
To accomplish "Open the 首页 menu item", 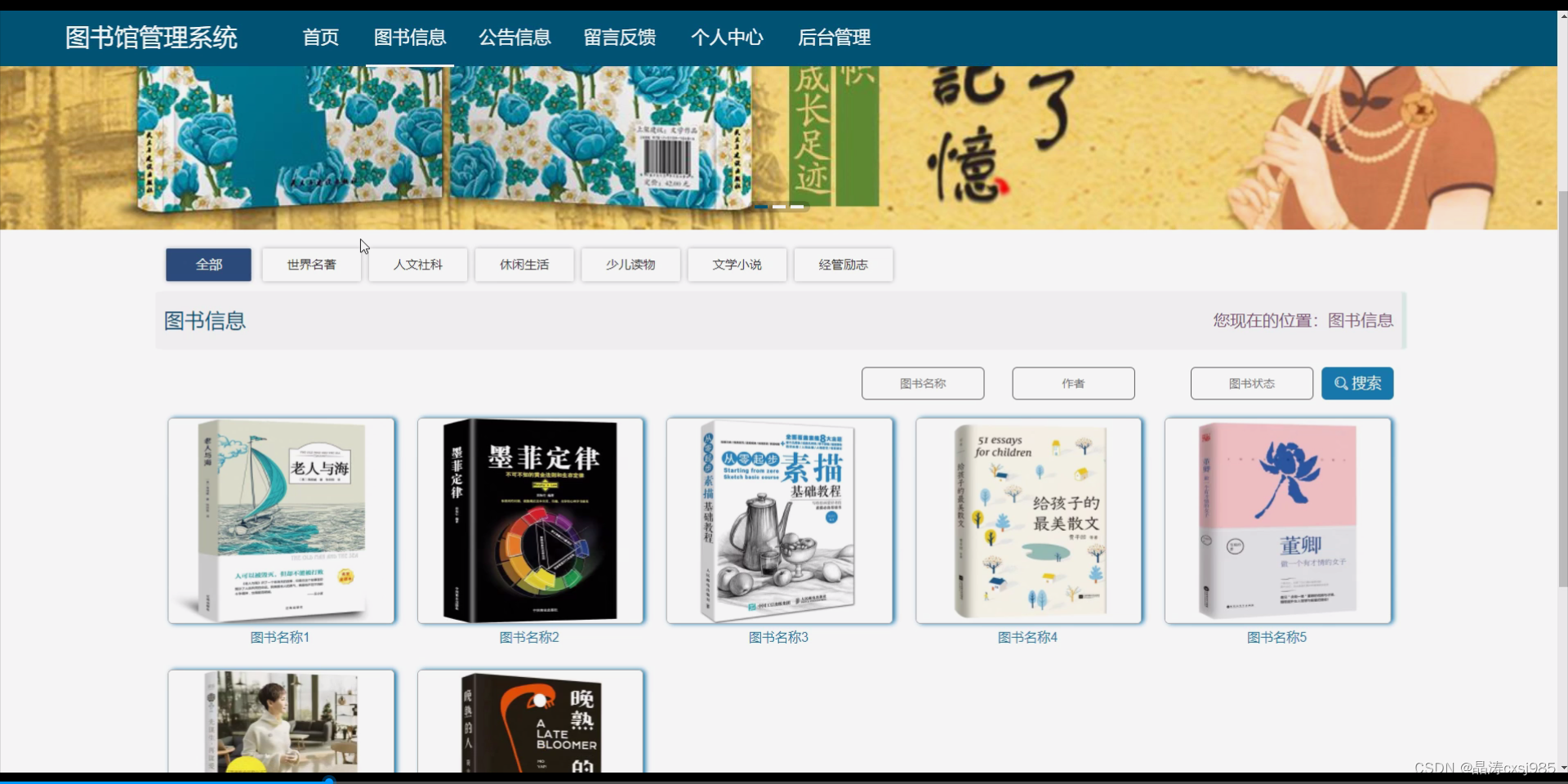I will pyautogui.click(x=319, y=38).
